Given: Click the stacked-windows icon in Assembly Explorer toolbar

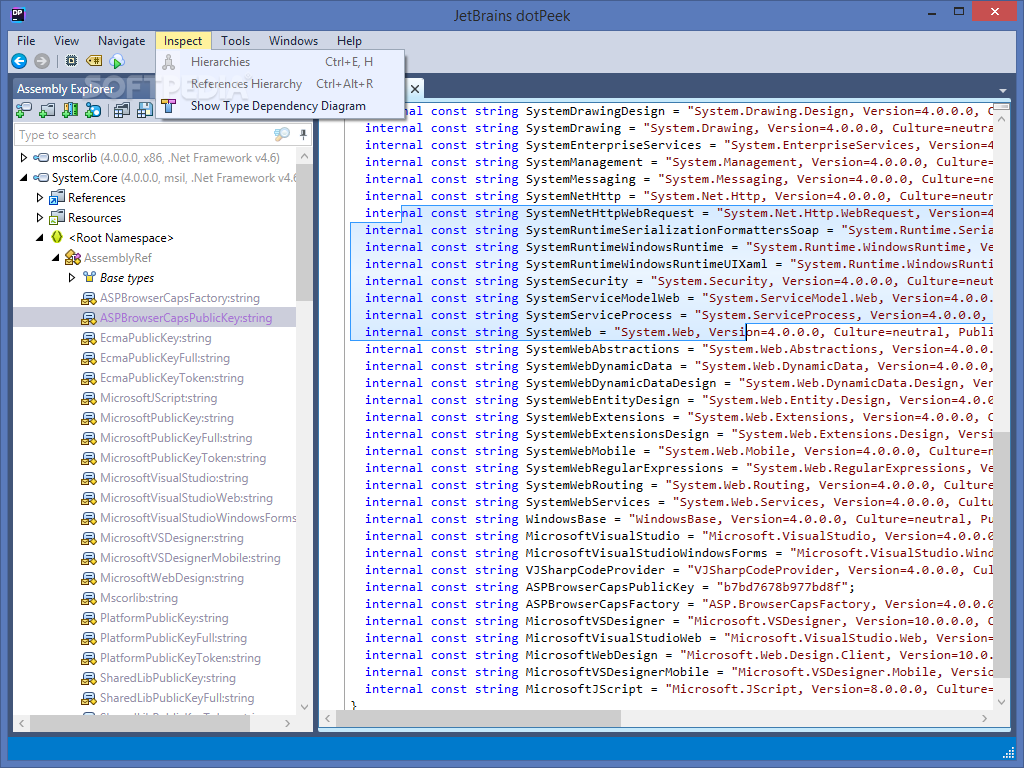Looking at the screenshot, I should [122, 110].
